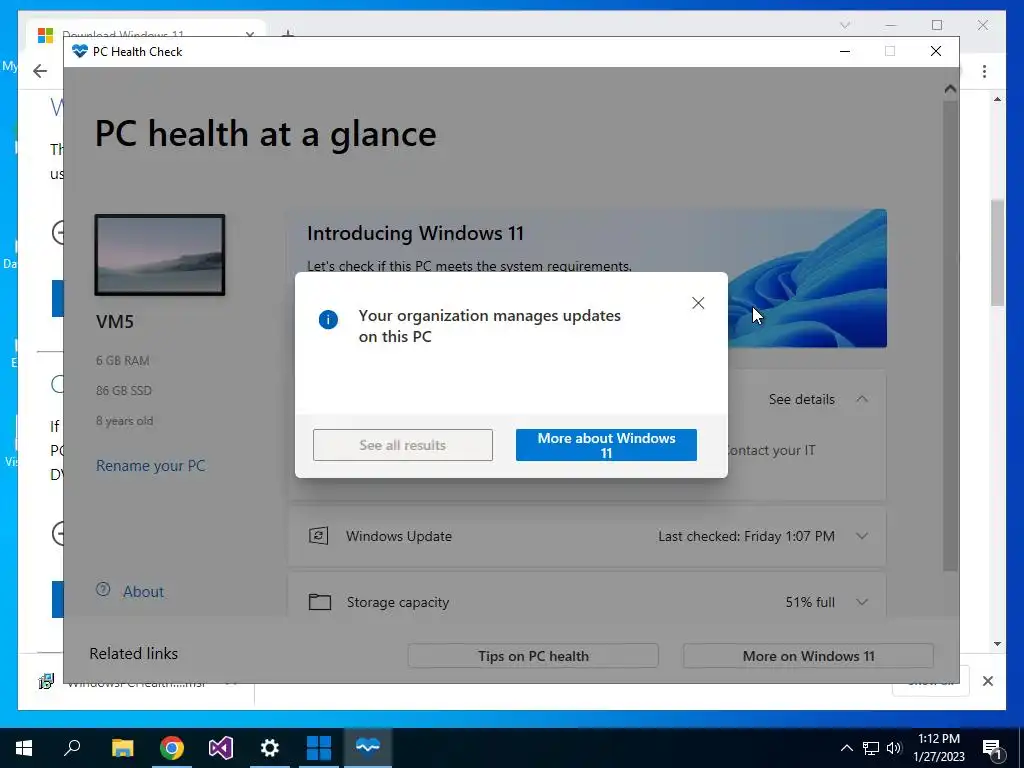Click the More about Windows 11 button
The width and height of the screenshot is (1024, 768).
click(x=606, y=445)
